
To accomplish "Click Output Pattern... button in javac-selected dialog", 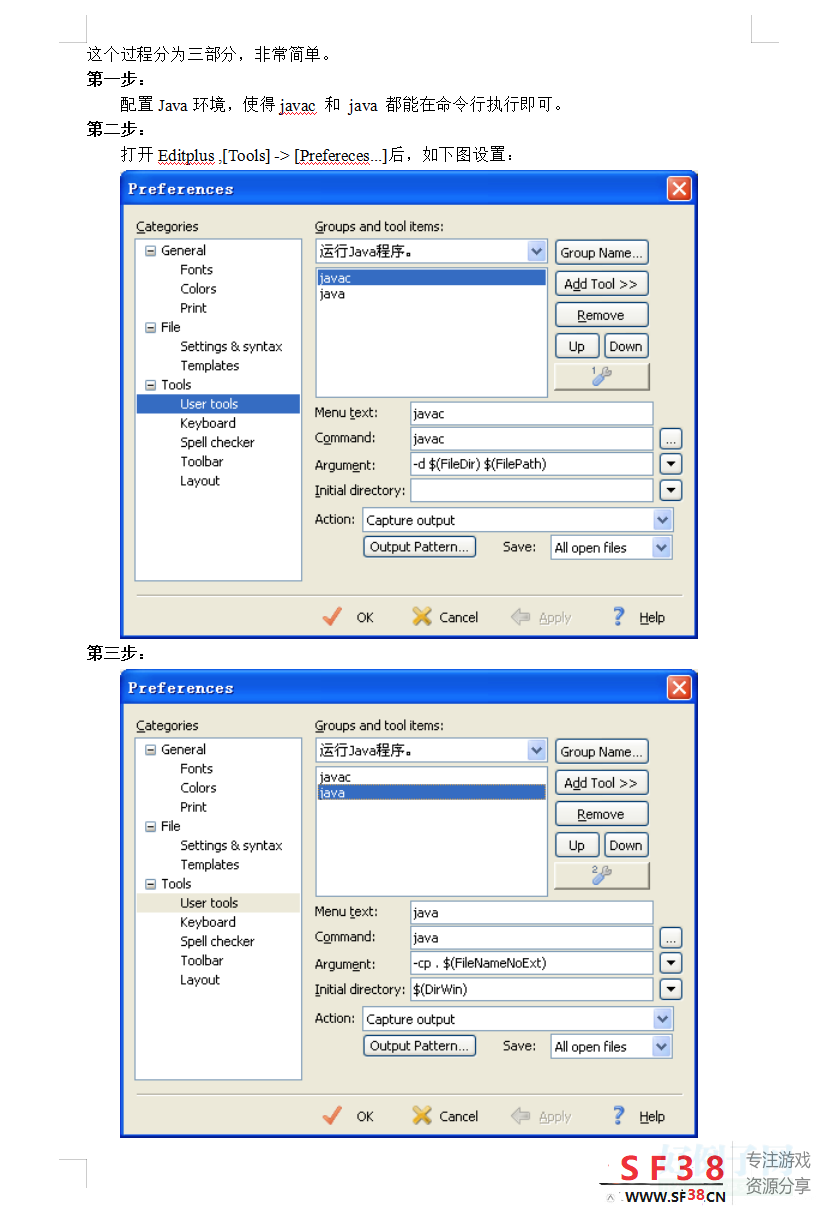I will [x=419, y=547].
